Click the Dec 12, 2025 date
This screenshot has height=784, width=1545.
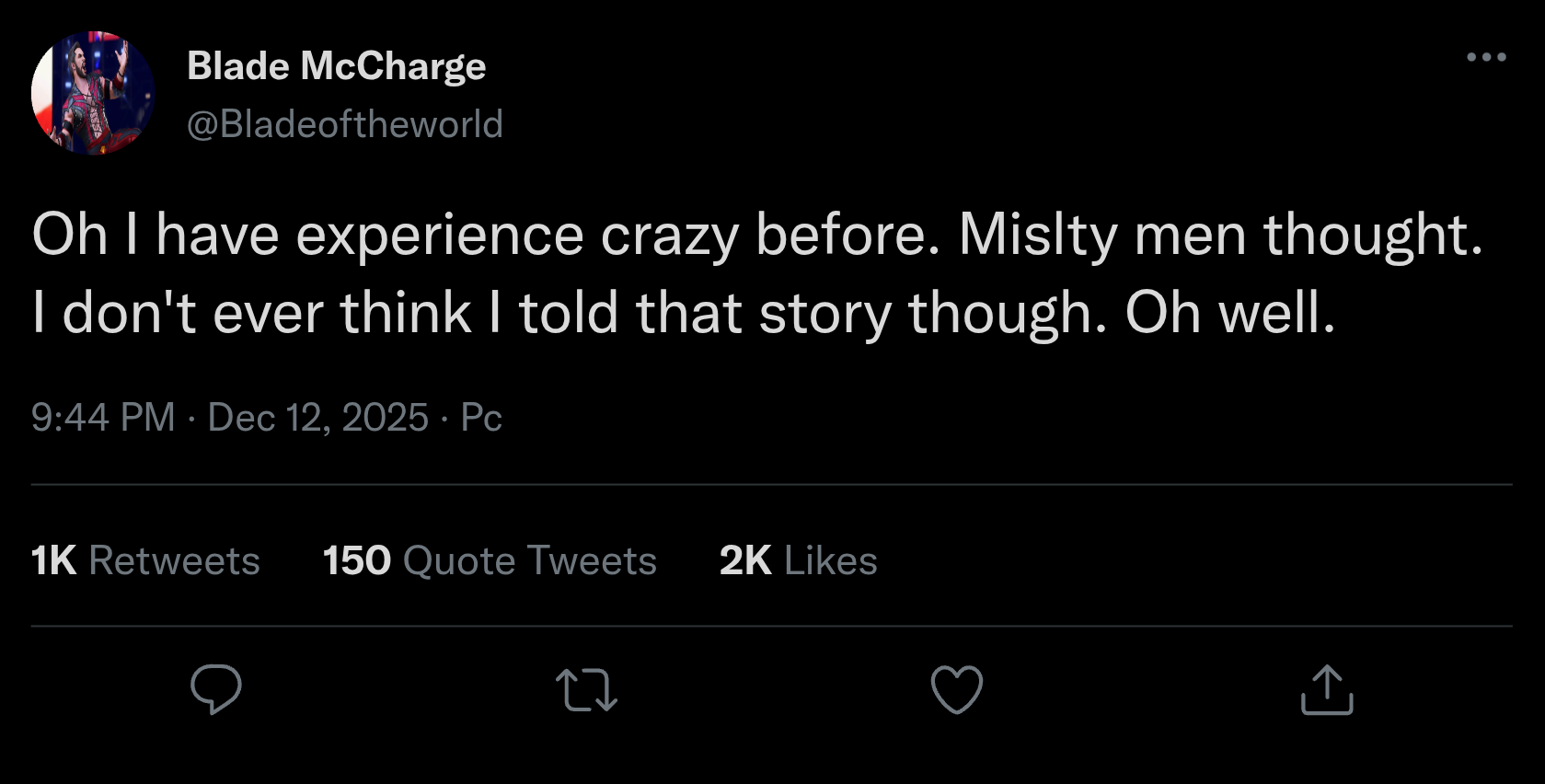pyautogui.click(x=318, y=418)
